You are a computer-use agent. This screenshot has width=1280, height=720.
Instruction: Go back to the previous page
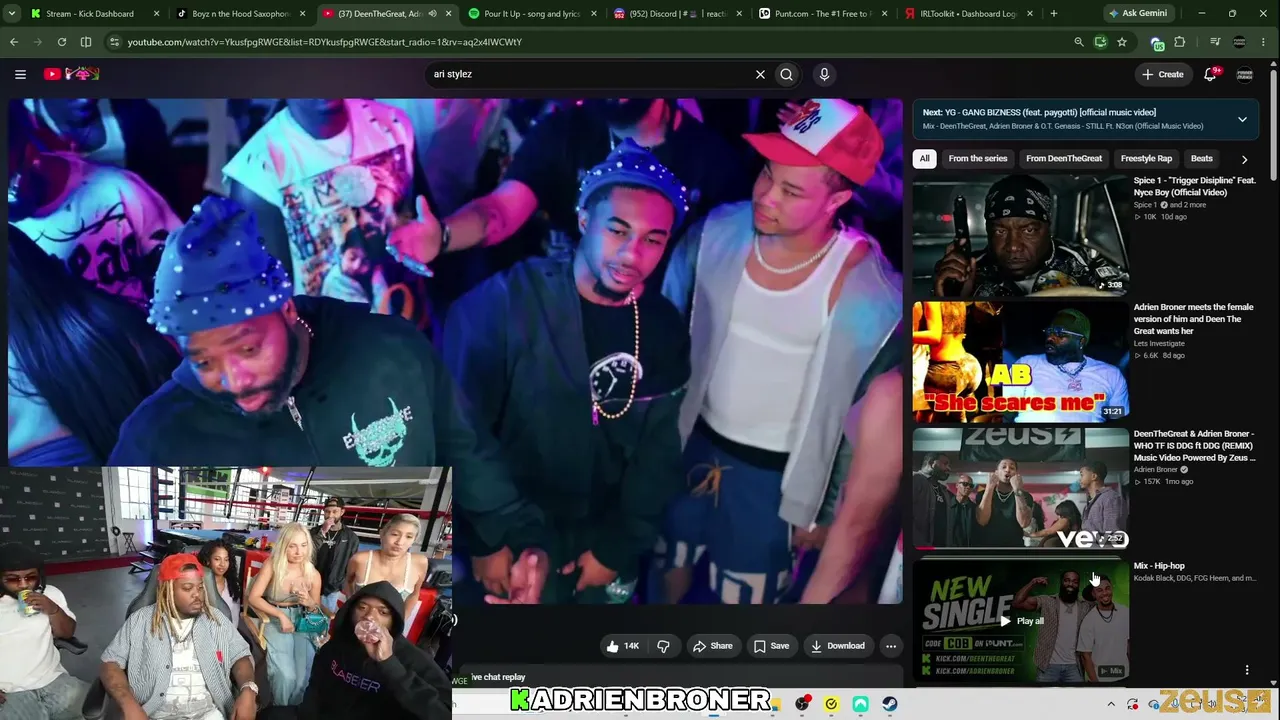point(14,42)
